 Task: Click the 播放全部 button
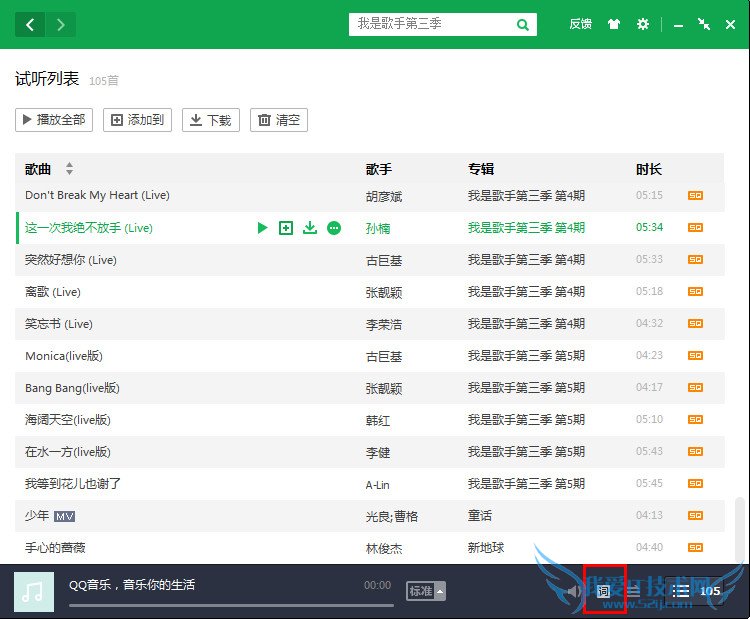tap(54, 120)
